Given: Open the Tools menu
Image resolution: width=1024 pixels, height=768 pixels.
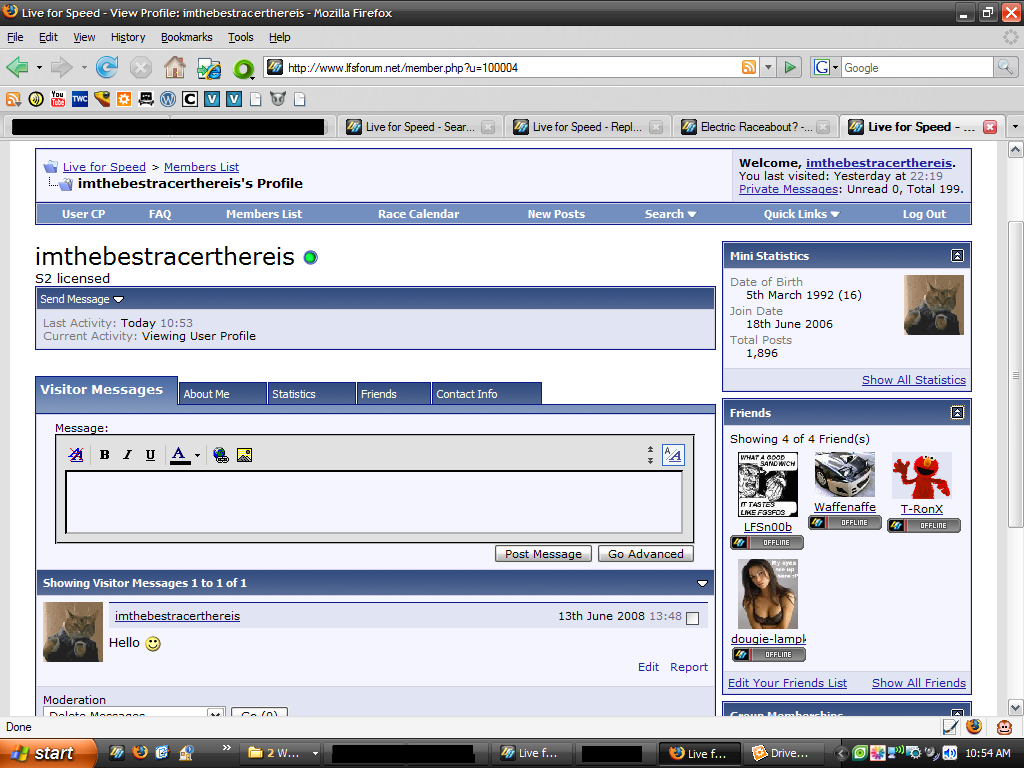Looking at the screenshot, I should [x=240, y=37].
